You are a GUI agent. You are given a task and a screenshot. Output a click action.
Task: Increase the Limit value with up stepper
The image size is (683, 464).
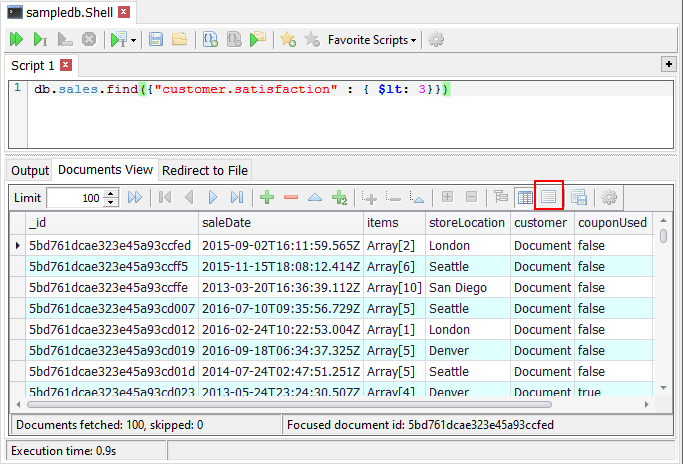[x=112, y=194]
